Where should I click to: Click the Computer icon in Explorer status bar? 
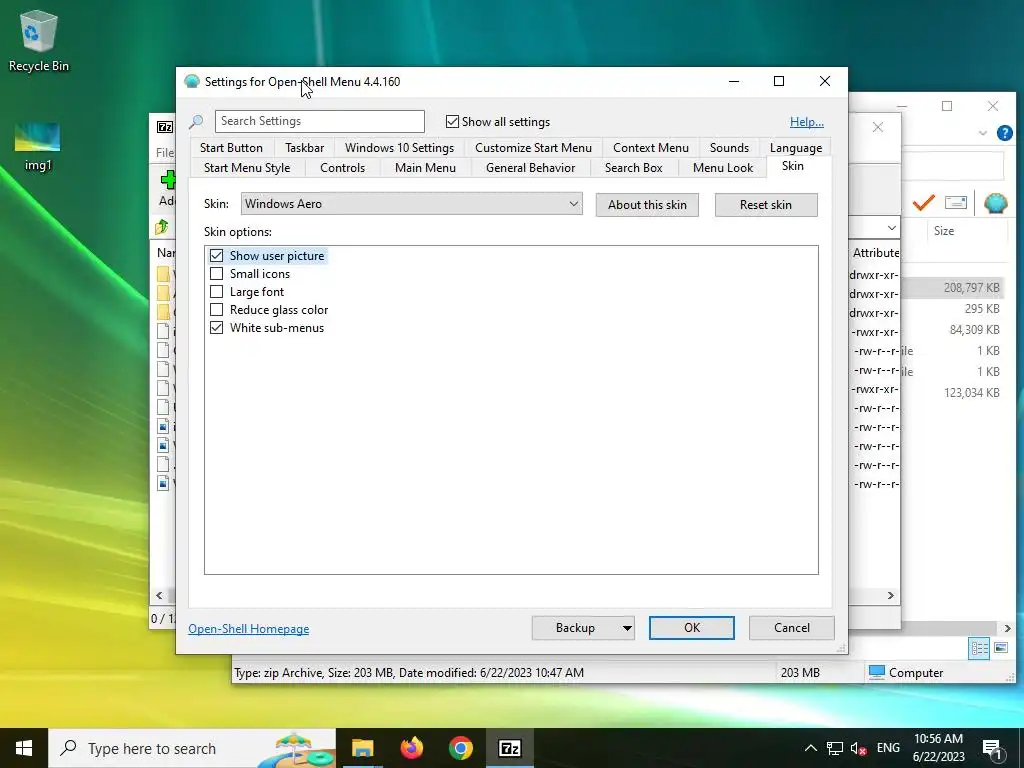click(x=877, y=672)
